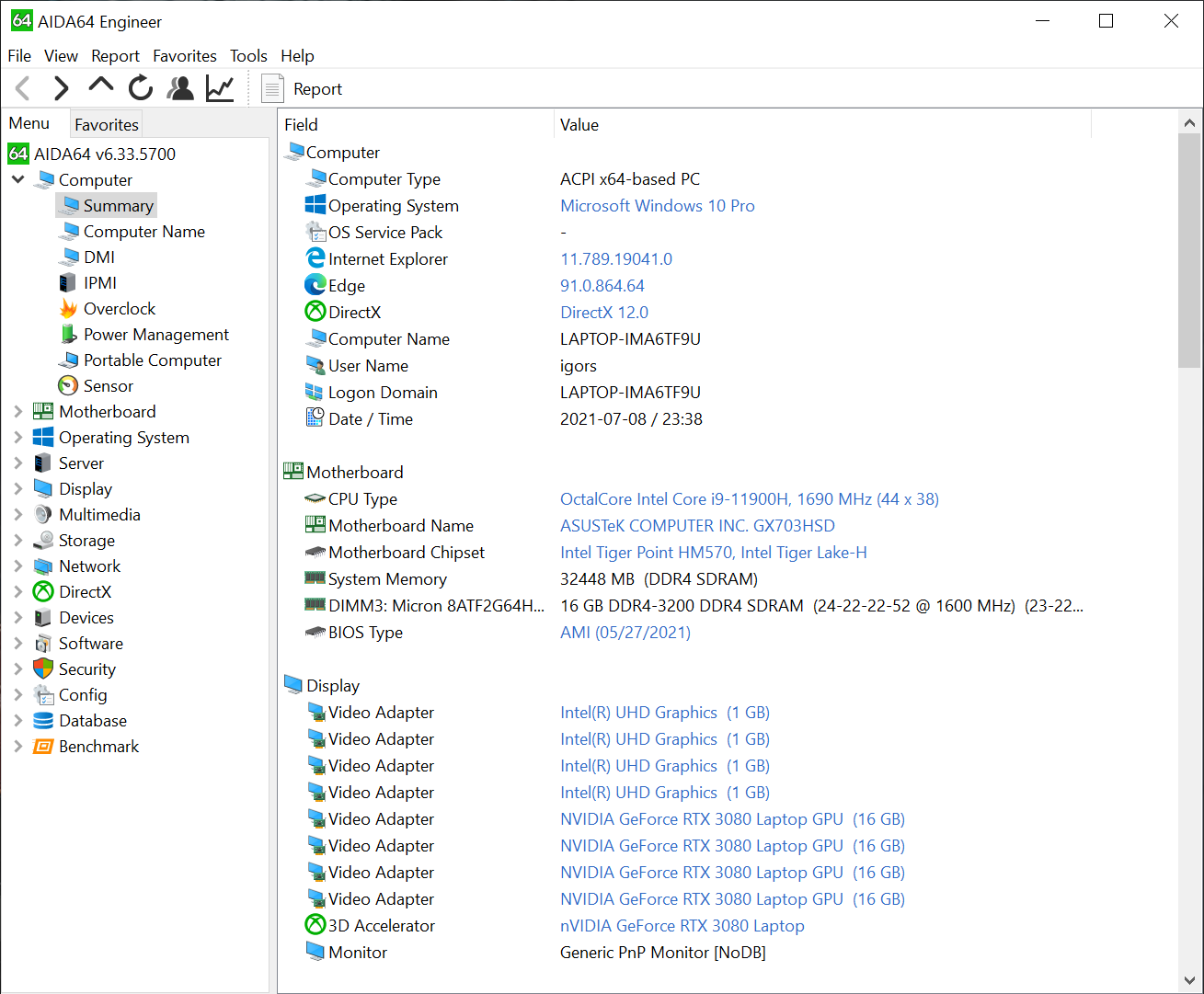The height and width of the screenshot is (994, 1204).
Task: Open the File menu
Action: 19,56
